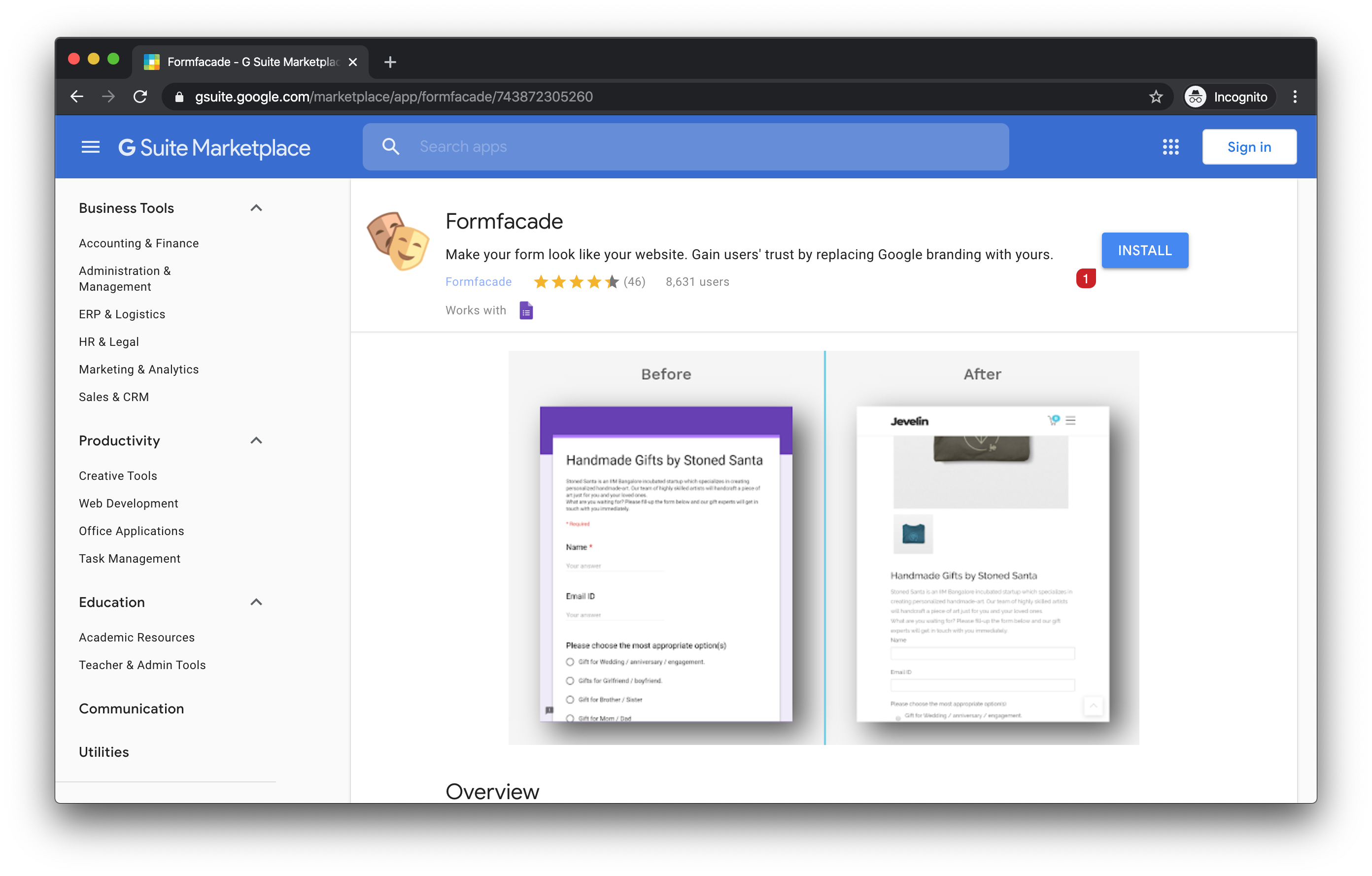
Task: Open Office Applications category
Action: (x=131, y=531)
